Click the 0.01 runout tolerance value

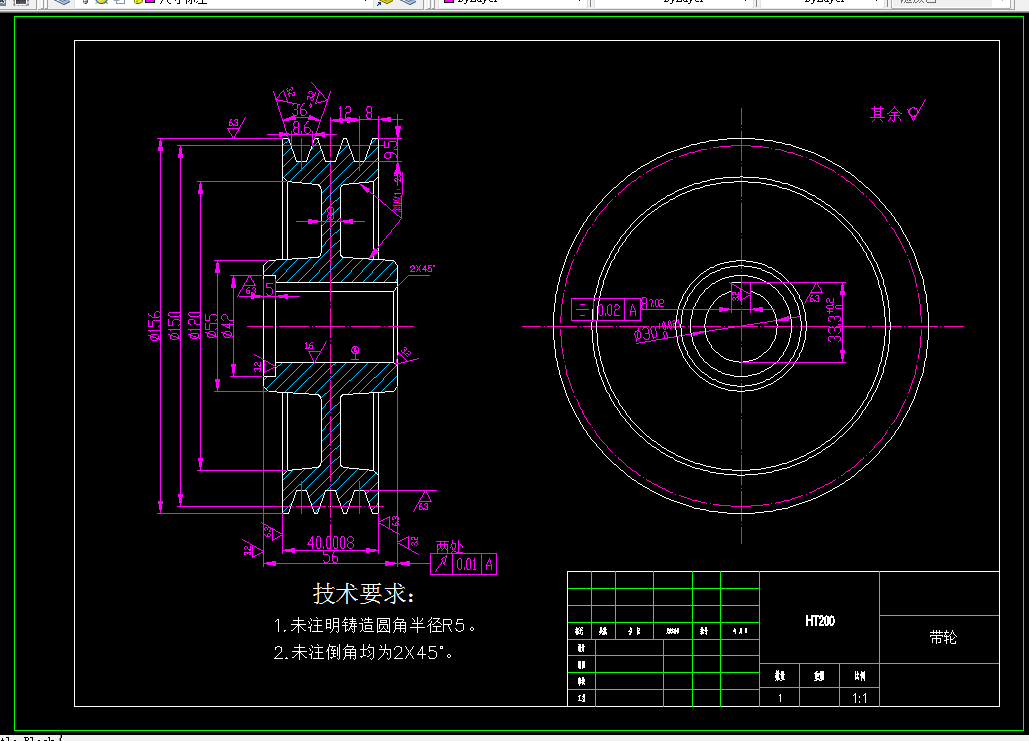pos(467,564)
